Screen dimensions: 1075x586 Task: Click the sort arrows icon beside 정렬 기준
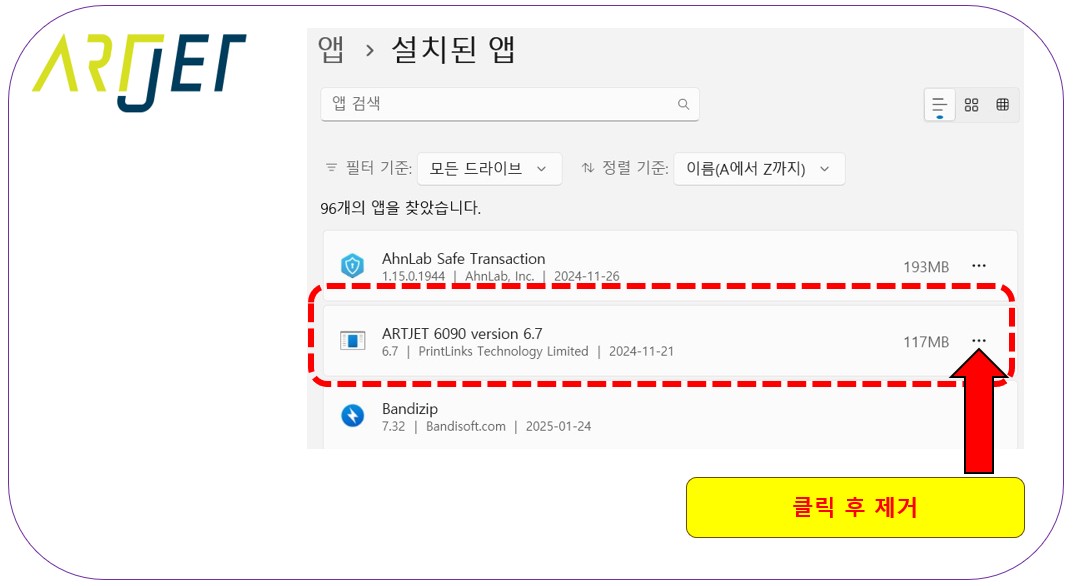point(588,169)
